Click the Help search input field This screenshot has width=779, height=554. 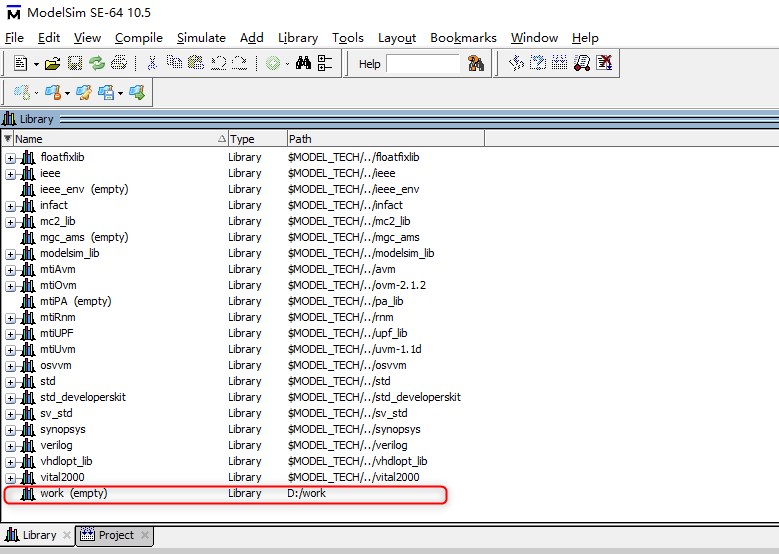click(423, 64)
